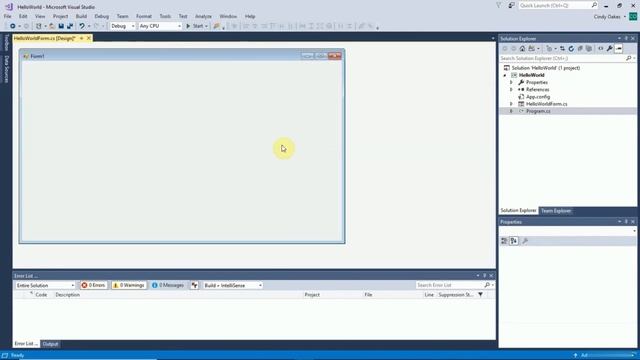
Task: Toggle the 0 Errors filter button
Action: [93, 285]
